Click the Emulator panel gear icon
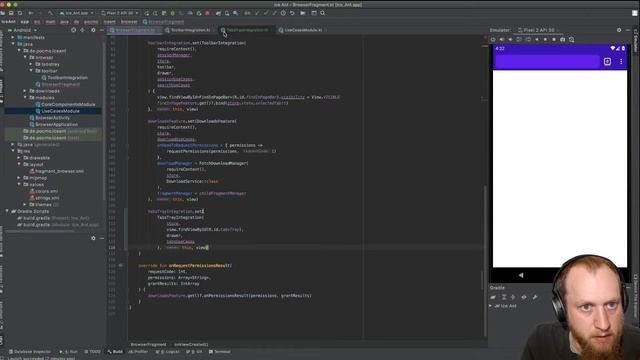The image size is (640, 360). pyautogui.click(x=619, y=30)
